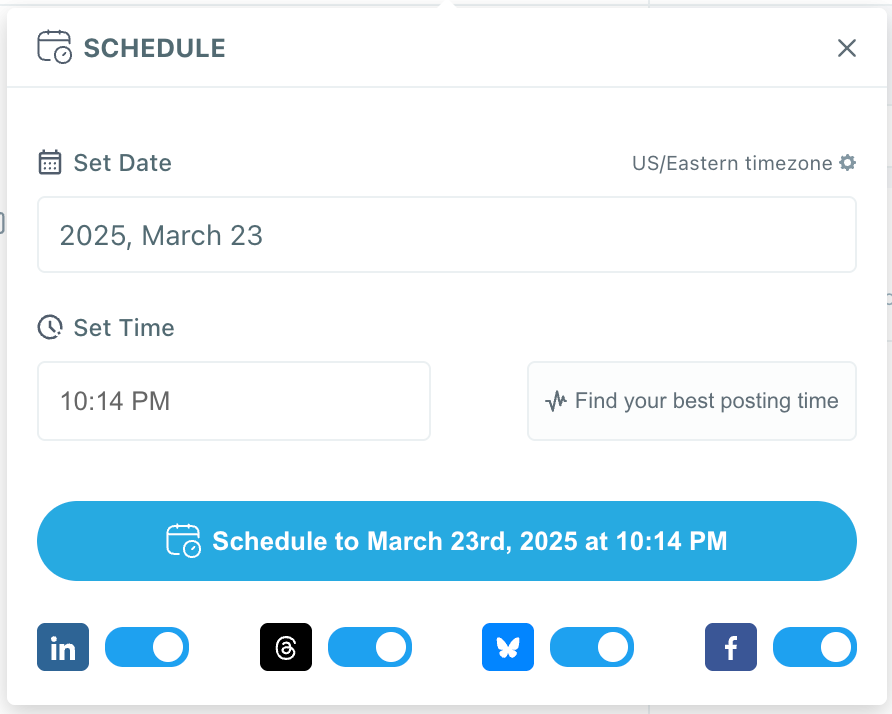Open the time field showing 10:14 PM
Screen dimensions: 892x714
click(233, 400)
